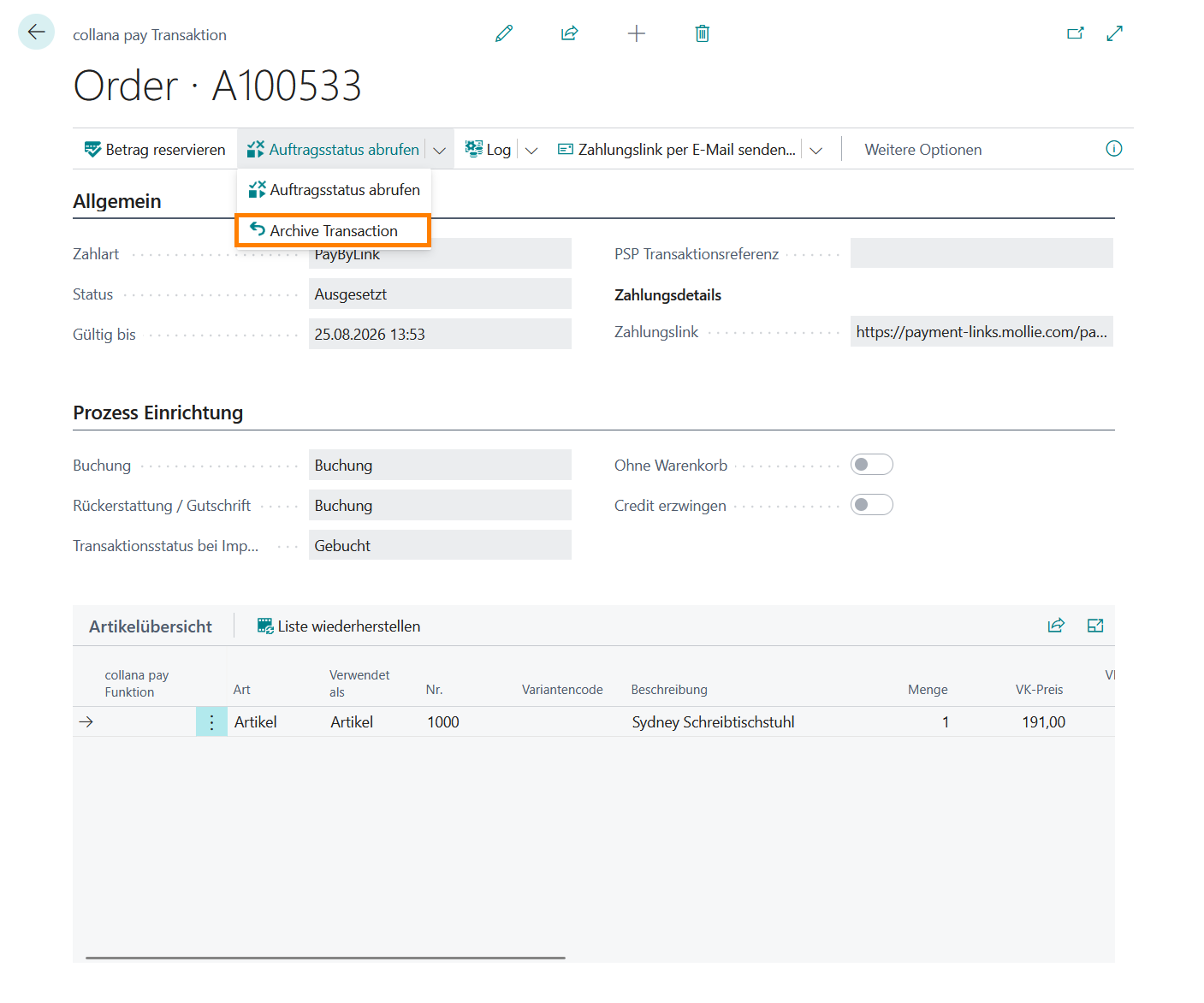Expand Auftragsstatus abrufen dropdown chevron
1204x1003 pixels.
pos(440,150)
